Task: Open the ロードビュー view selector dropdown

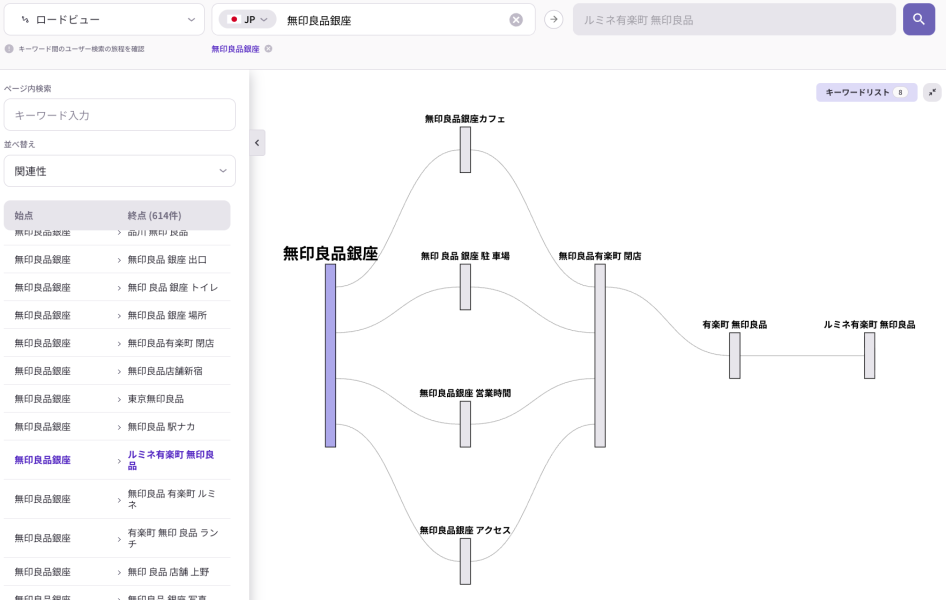Action: click(x=105, y=18)
